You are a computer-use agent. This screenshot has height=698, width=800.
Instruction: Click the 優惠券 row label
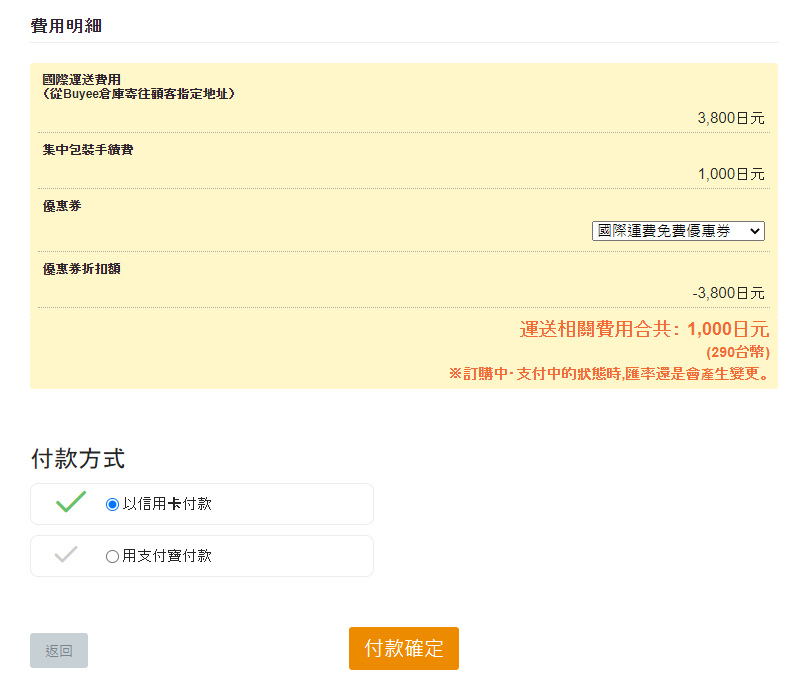point(62,206)
